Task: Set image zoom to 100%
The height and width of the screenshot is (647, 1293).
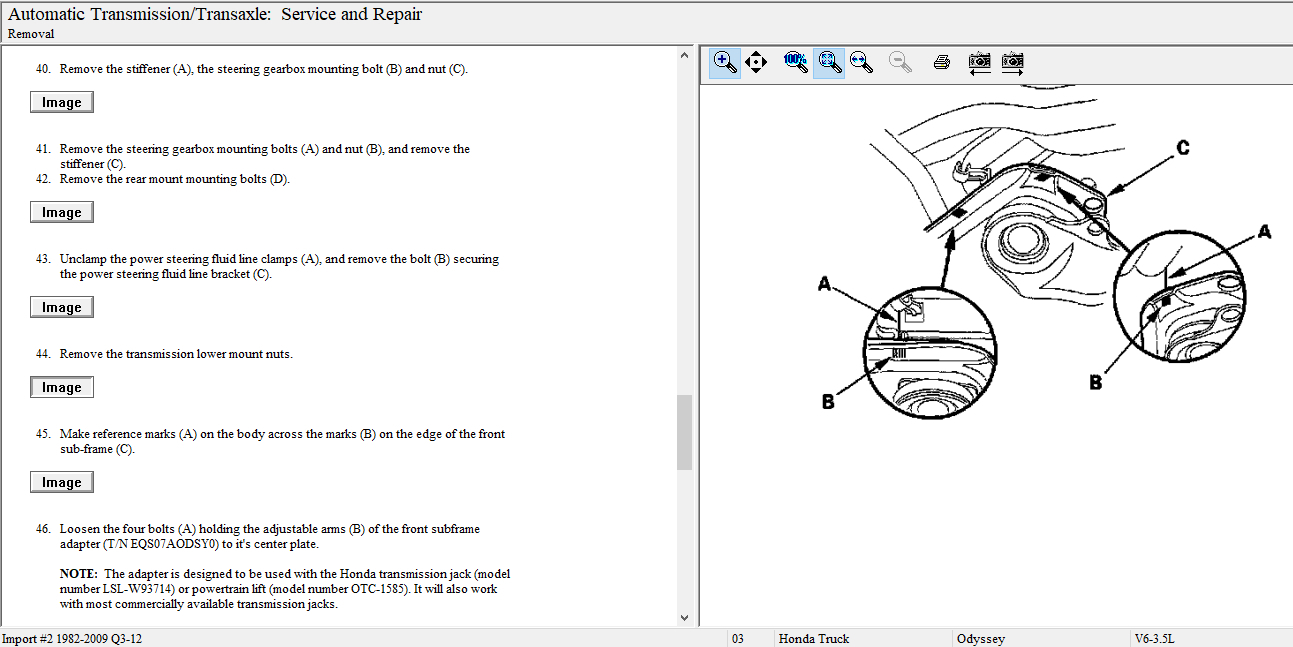Action: click(x=796, y=62)
